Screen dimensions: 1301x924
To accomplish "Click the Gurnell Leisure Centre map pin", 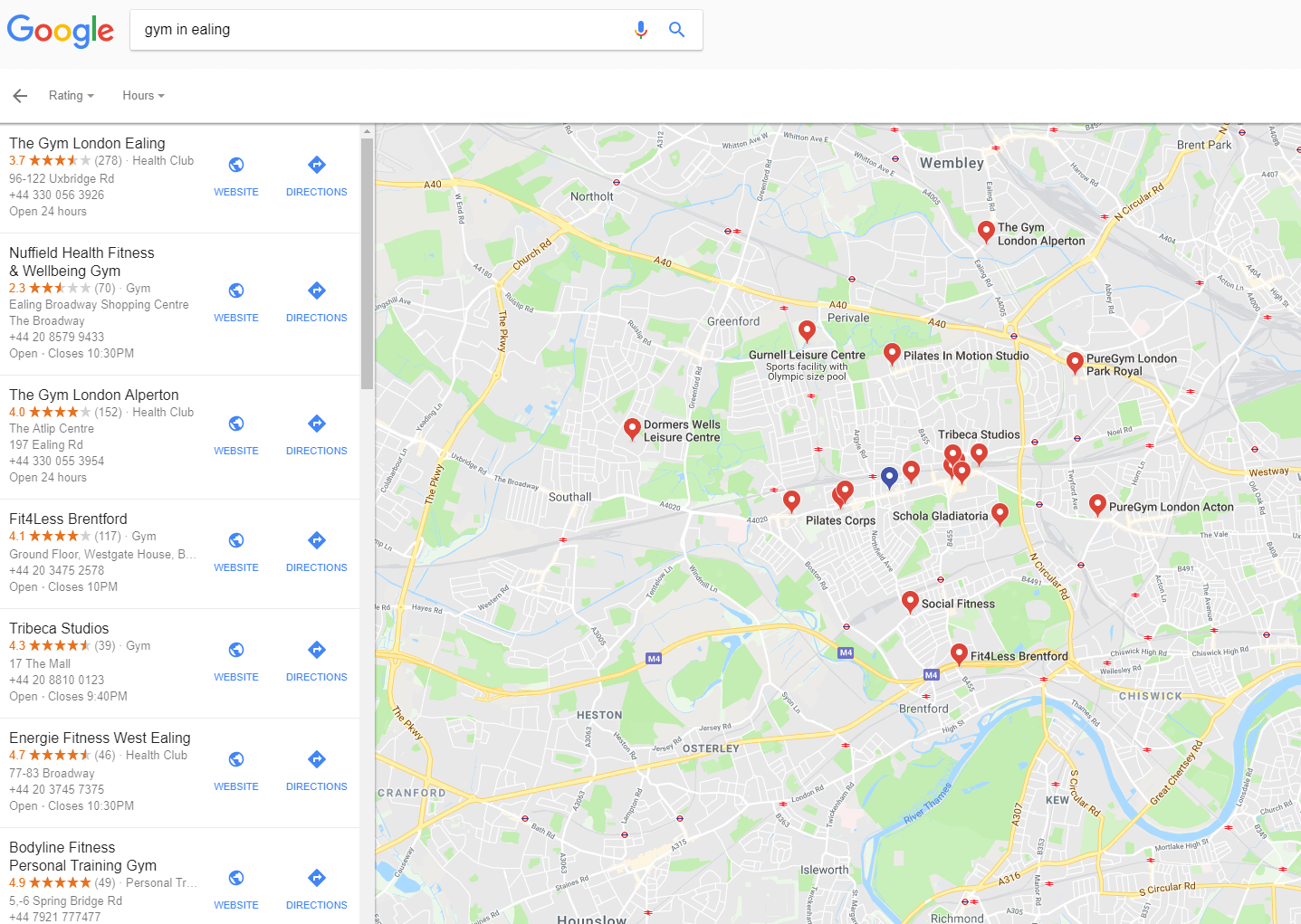I will [x=807, y=329].
